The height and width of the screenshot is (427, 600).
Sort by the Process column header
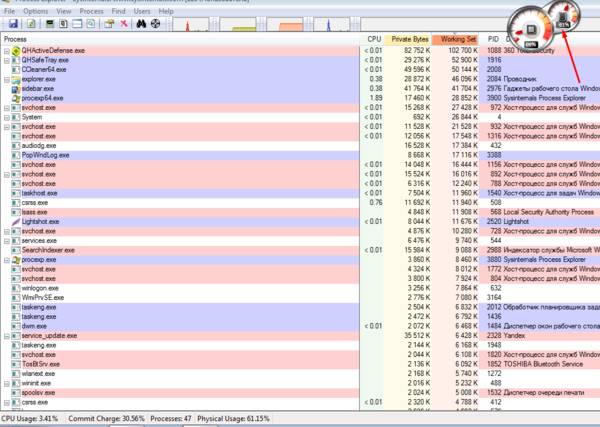(x=180, y=39)
